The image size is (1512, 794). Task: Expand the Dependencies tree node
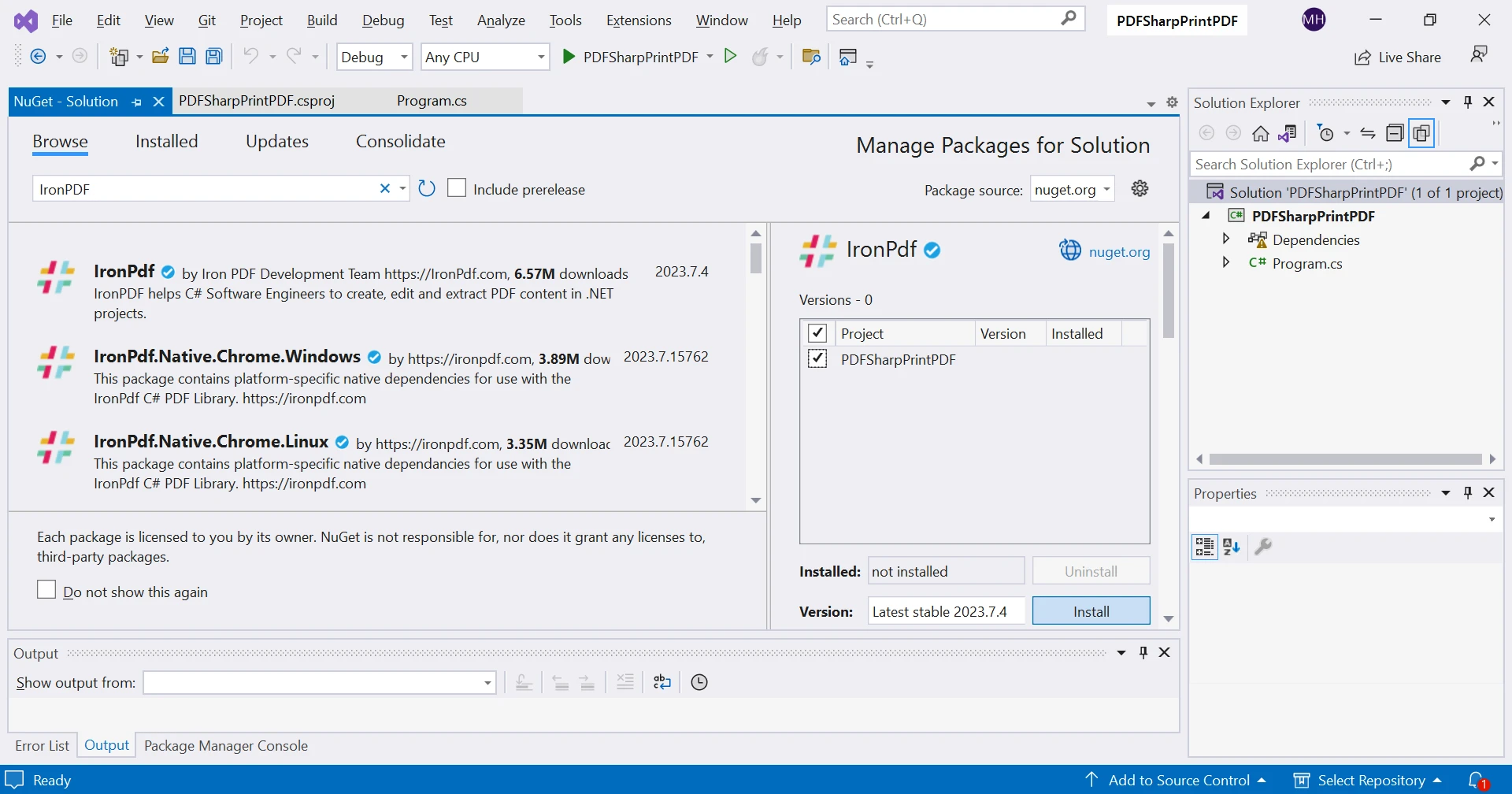click(x=1226, y=239)
